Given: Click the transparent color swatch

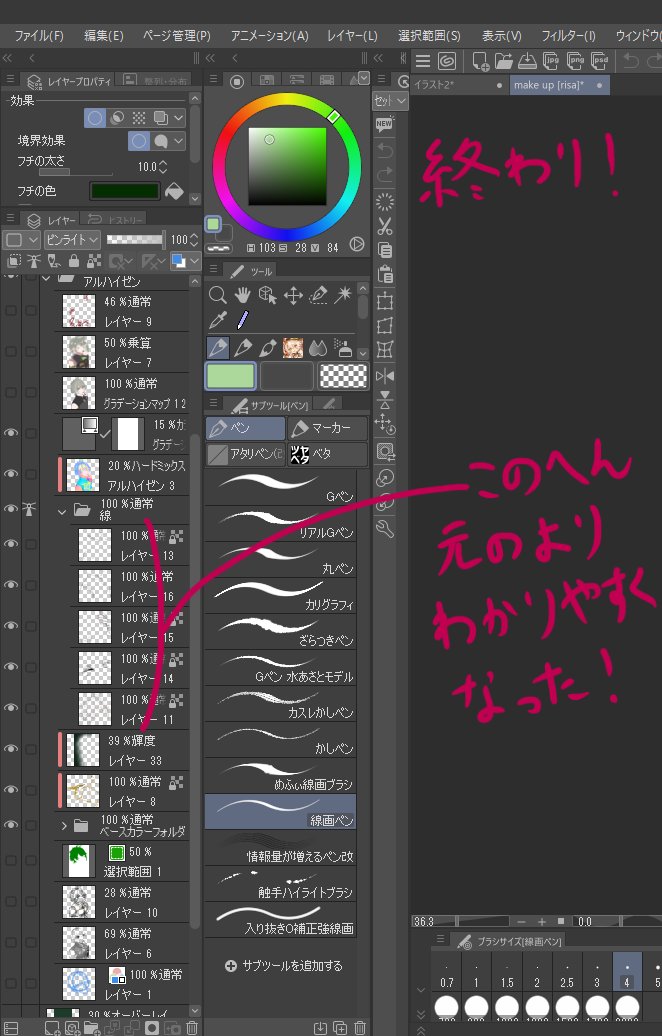Looking at the screenshot, I should (x=343, y=376).
